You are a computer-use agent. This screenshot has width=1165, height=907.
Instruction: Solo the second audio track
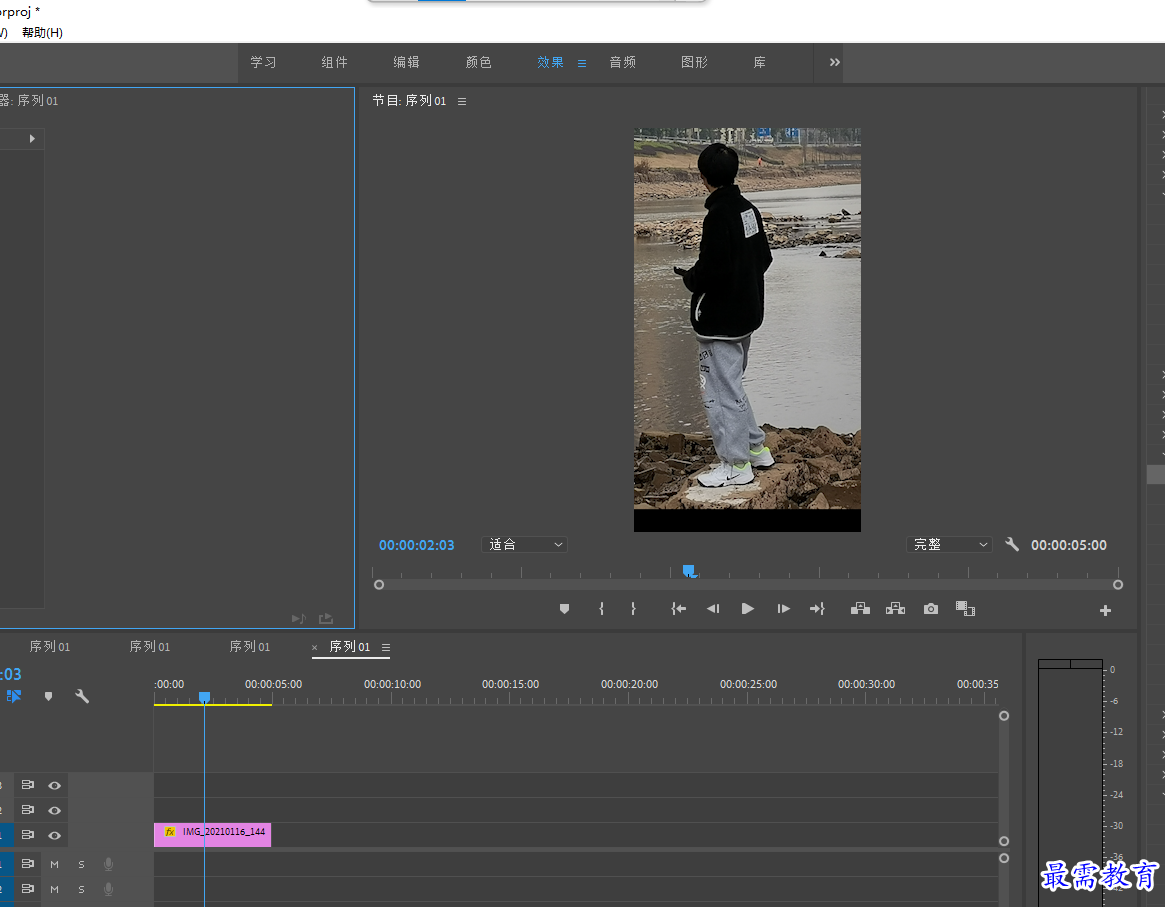pos(82,889)
